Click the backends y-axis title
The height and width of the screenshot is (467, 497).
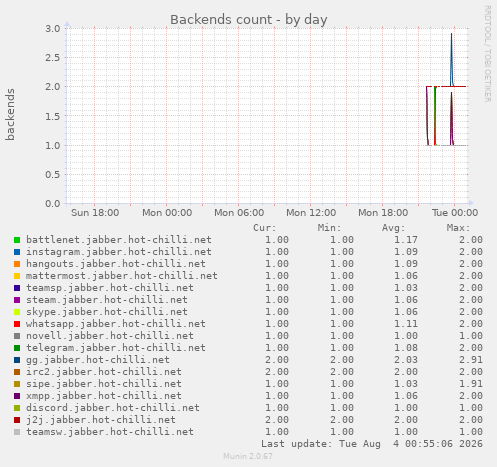pos(10,115)
